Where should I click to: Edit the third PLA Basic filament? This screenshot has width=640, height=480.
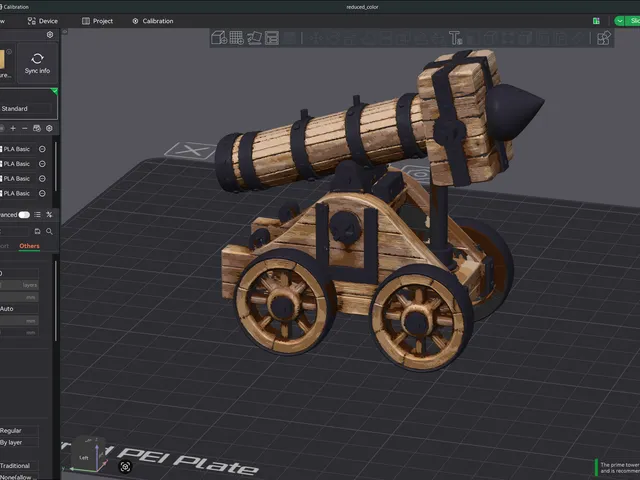[42, 178]
